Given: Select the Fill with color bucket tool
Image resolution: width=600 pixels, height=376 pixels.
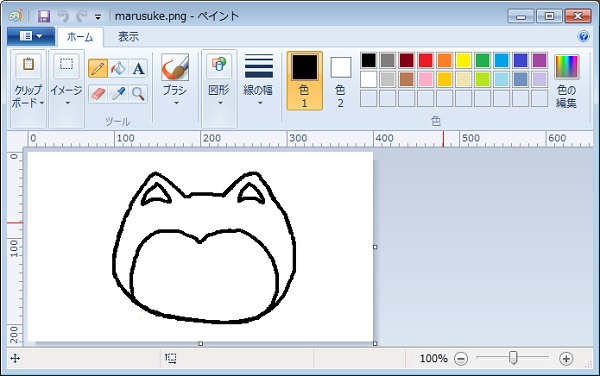Looking at the screenshot, I should [x=118, y=69].
